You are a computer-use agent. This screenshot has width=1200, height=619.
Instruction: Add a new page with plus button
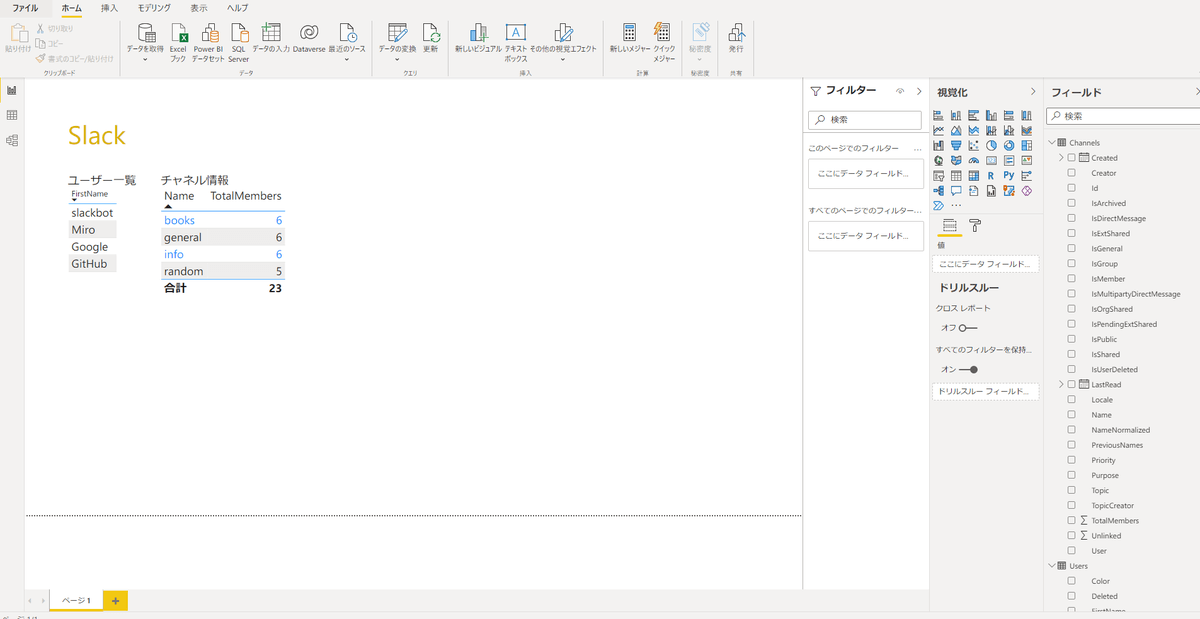tap(115, 600)
